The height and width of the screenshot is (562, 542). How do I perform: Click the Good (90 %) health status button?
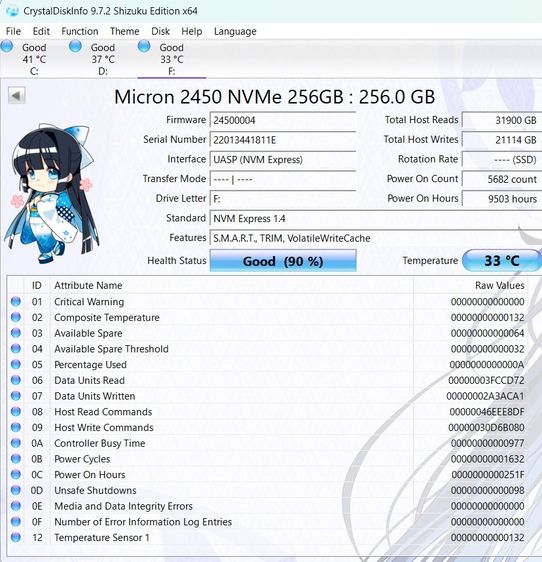tap(283, 261)
